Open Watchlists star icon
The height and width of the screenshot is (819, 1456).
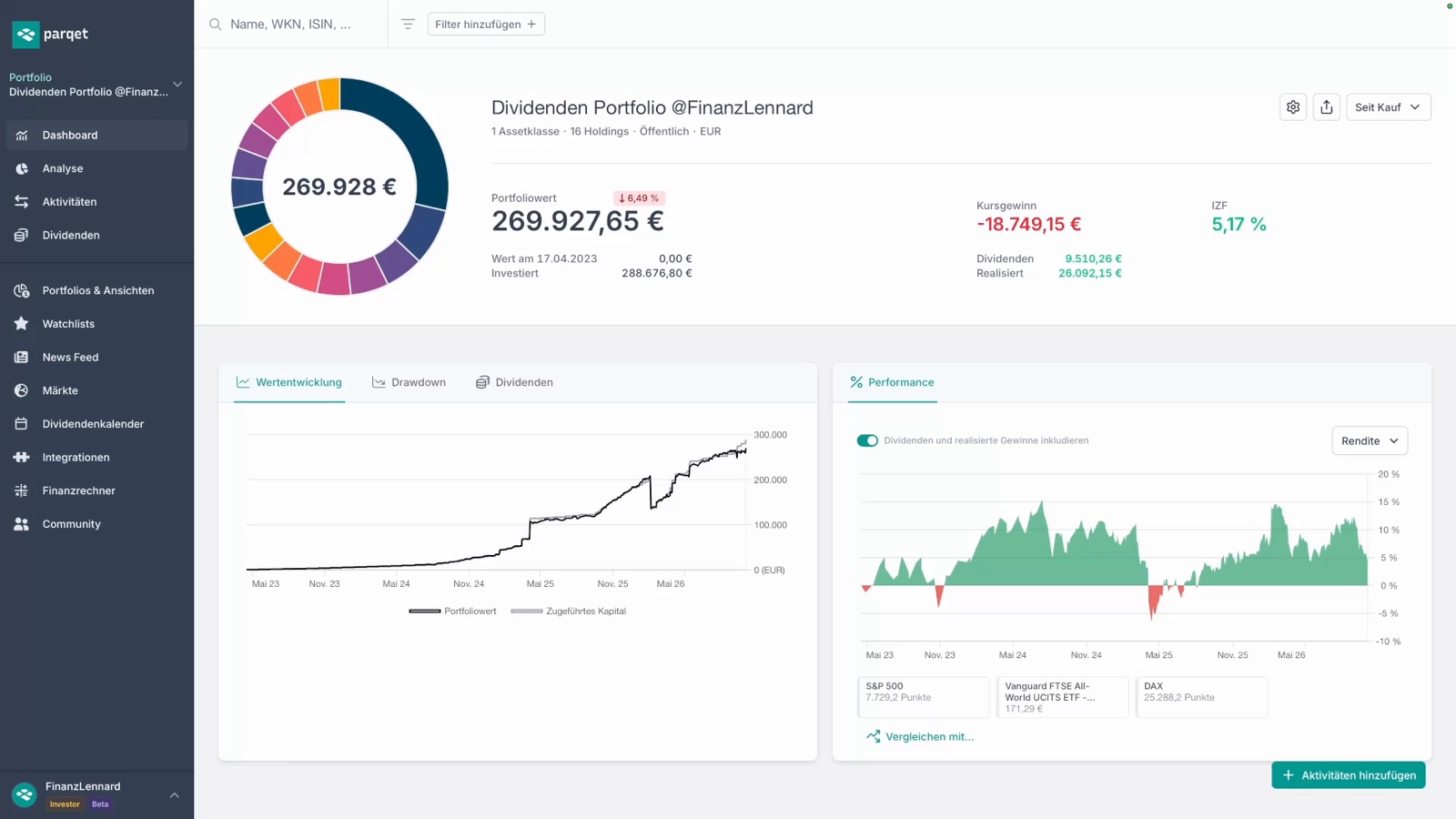[x=22, y=324]
